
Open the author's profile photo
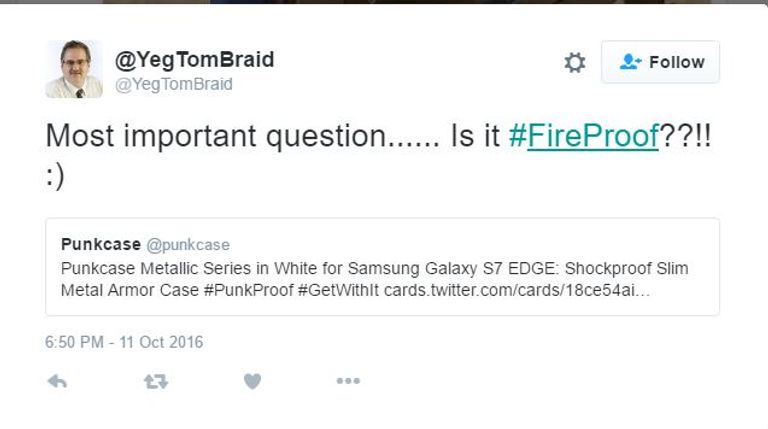tap(74, 69)
